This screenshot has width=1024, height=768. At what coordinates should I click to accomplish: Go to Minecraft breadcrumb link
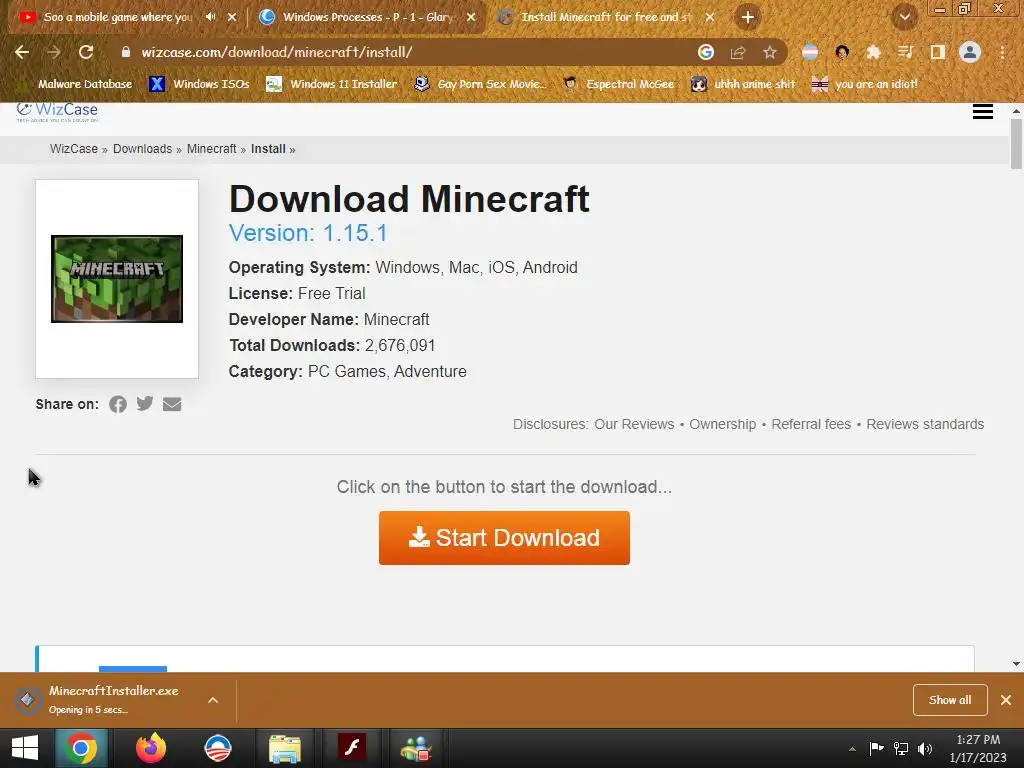[x=212, y=149]
